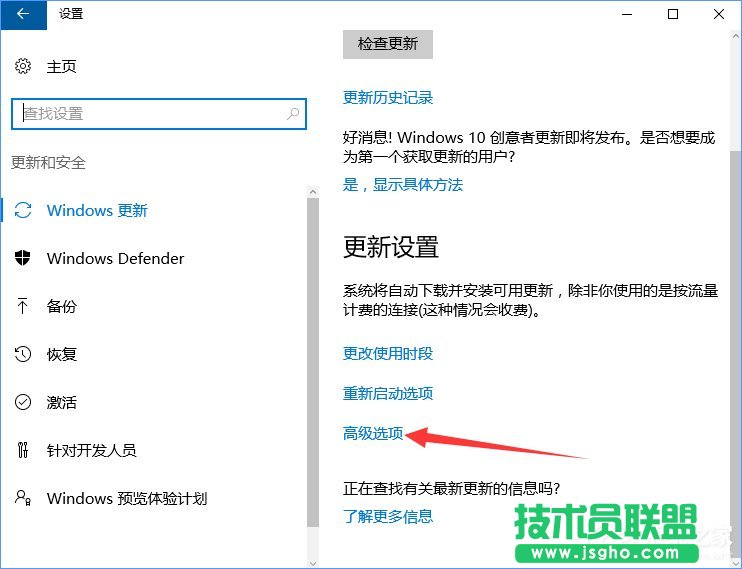Open 恢复 settings page

[62, 354]
